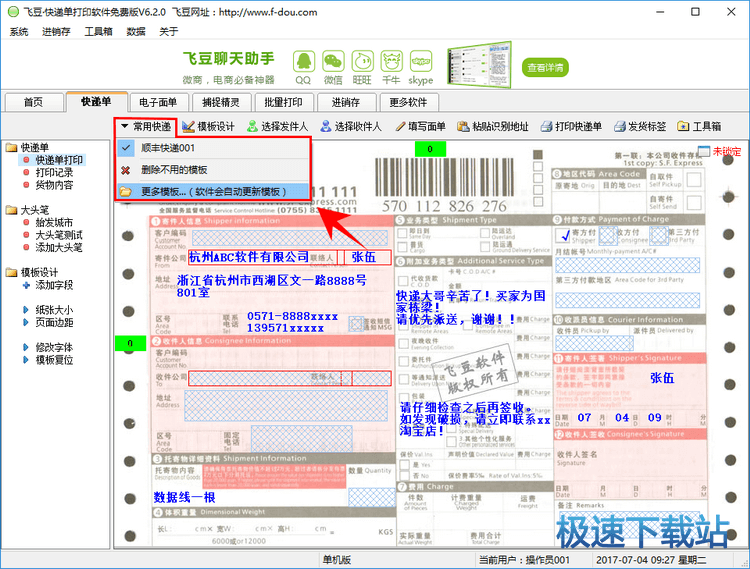Viewport: 750px width, 569px height.
Task: Open the 工具箱 menu bar item
Action: (x=99, y=32)
